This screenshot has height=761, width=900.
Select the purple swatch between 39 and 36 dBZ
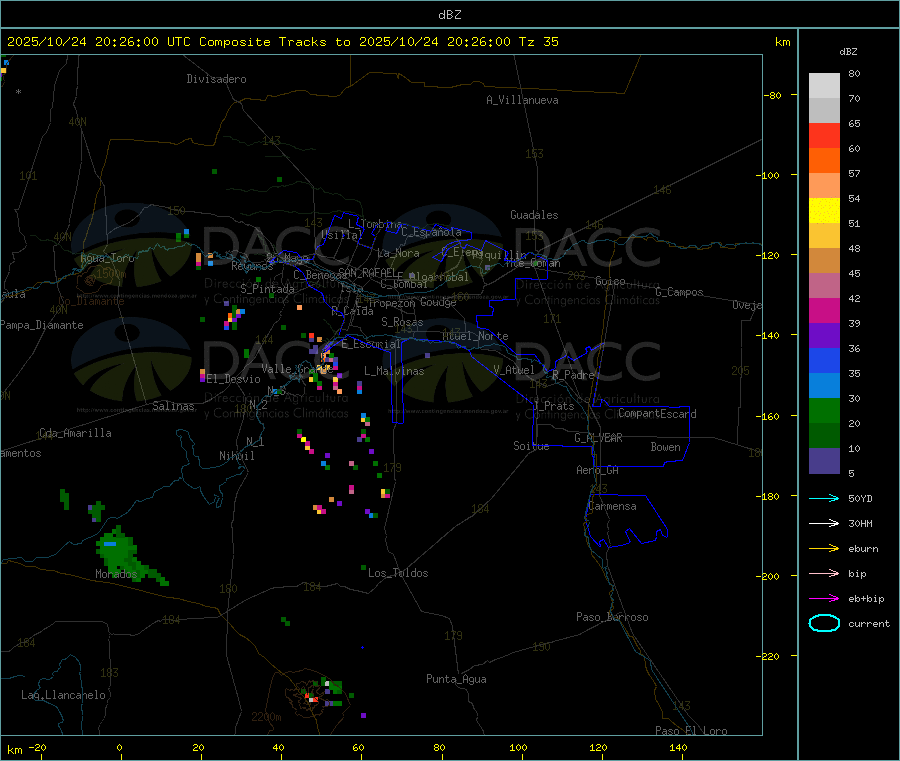824,336
